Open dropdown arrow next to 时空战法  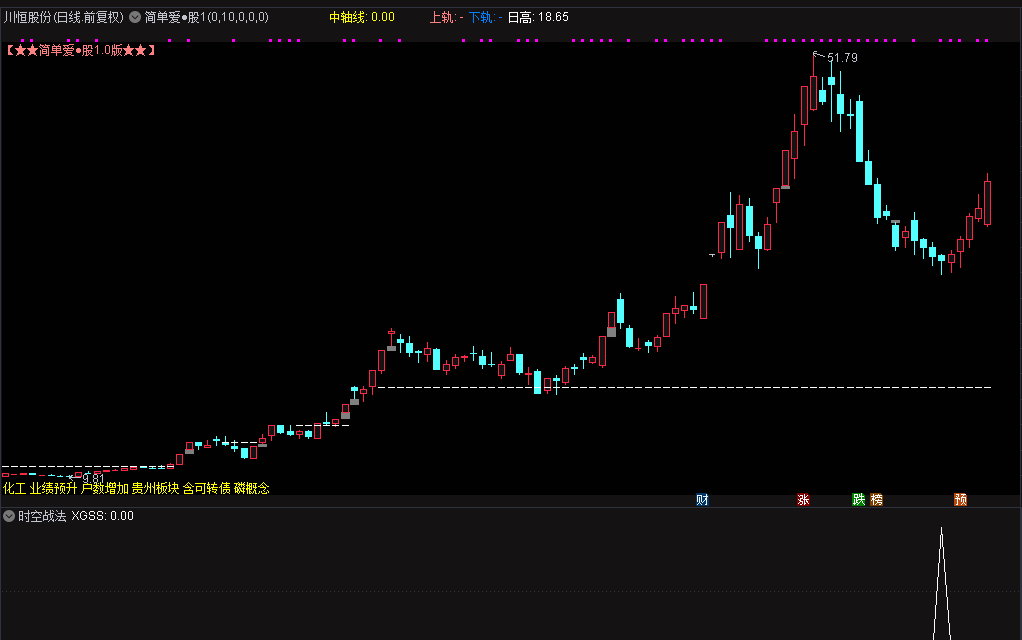pyautogui.click(x=9, y=516)
